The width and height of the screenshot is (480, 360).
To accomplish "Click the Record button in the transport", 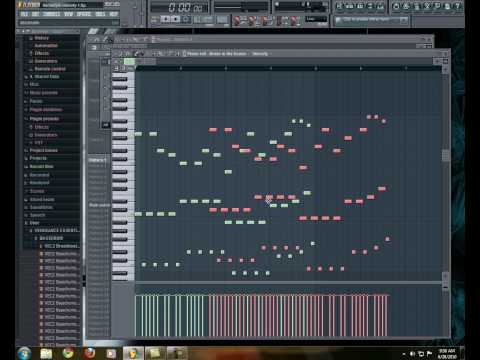I will (186, 19).
